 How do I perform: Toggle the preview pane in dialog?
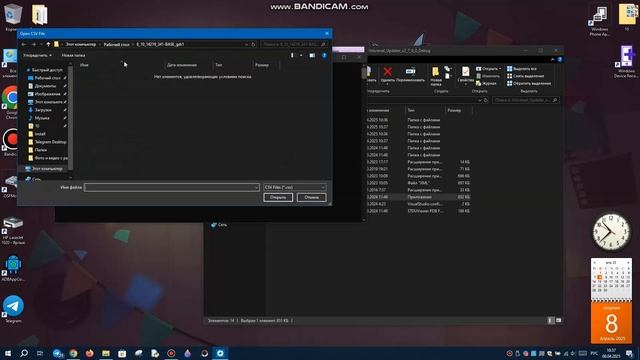pos(312,55)
